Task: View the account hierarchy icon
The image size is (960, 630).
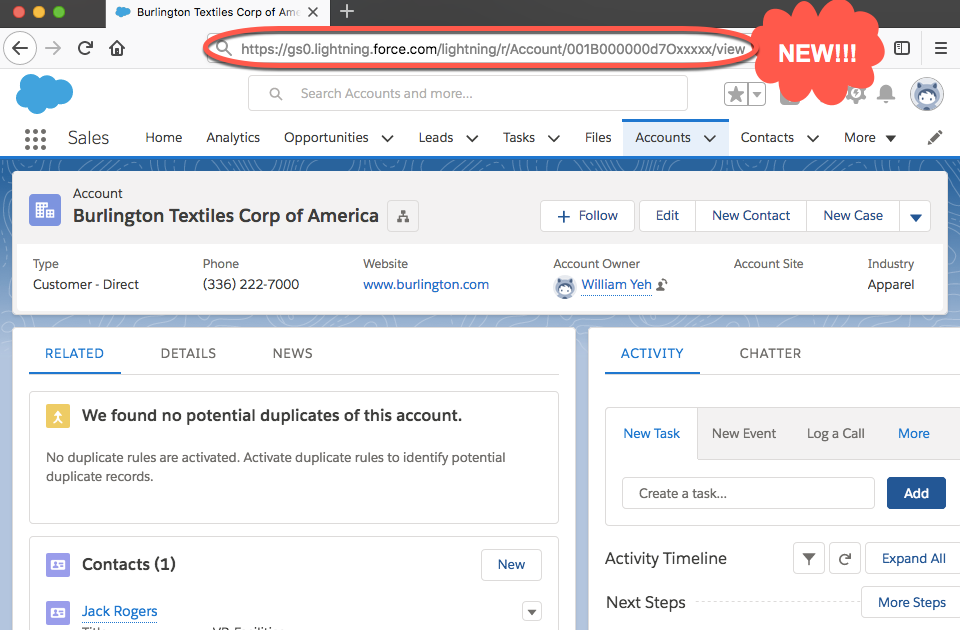Action: (403, 216)
